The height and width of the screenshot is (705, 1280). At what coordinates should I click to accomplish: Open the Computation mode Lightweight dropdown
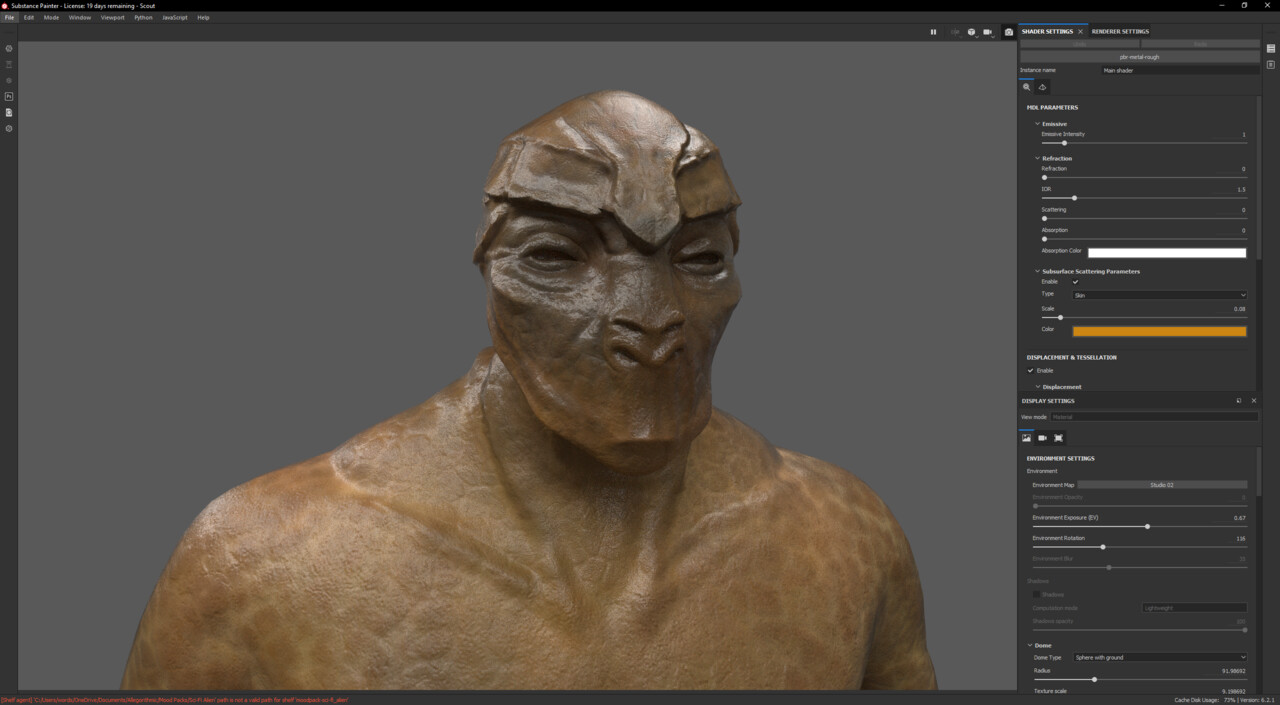1195,607
